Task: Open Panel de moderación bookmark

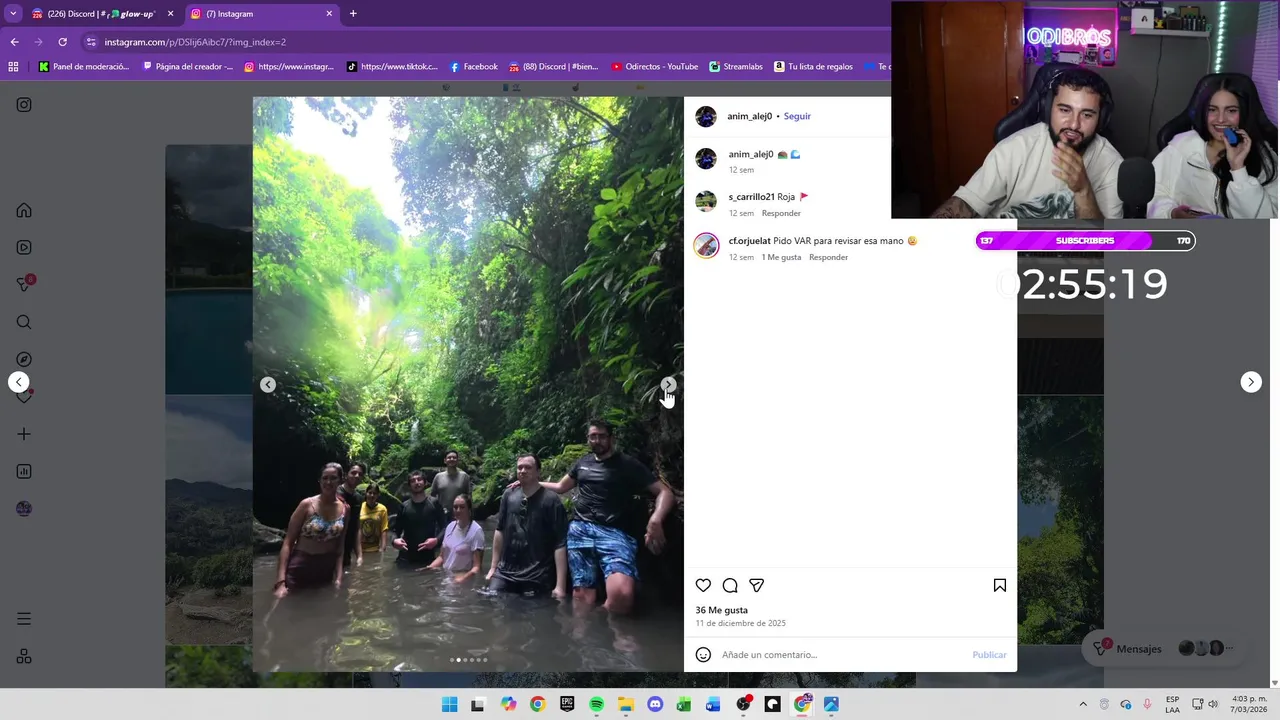Action: click(84, 67)
